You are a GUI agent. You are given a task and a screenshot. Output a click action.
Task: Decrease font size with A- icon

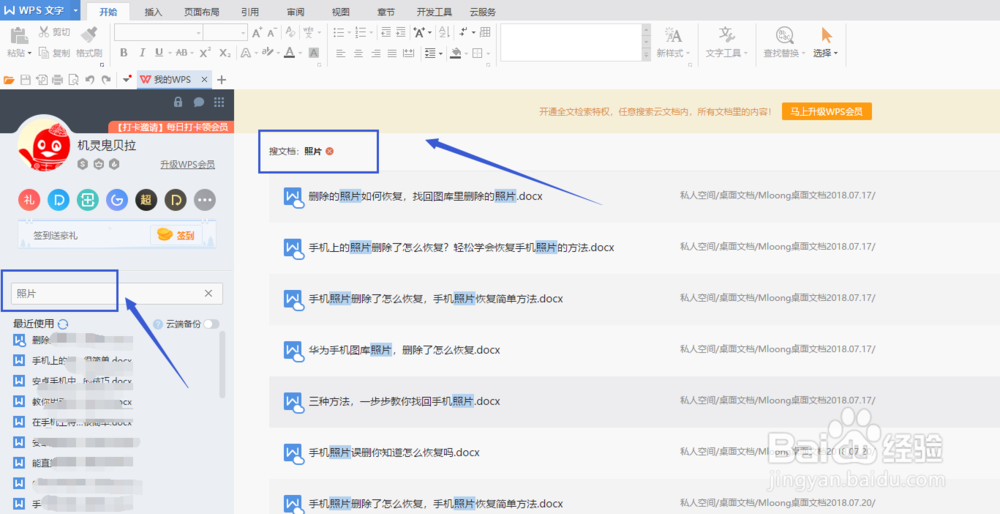click(272, 33)
